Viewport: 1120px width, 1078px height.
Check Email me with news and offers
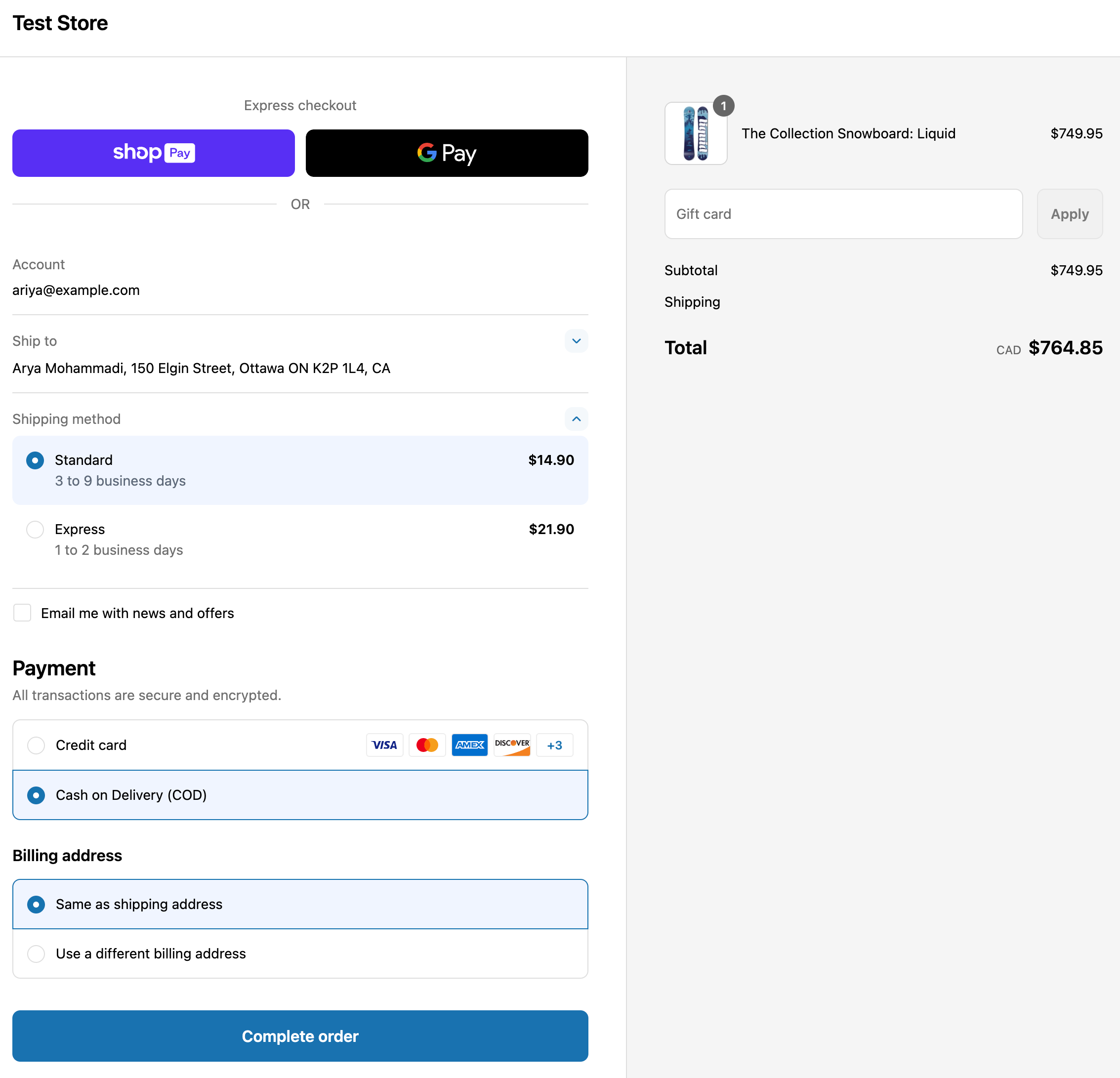(22, 613)
